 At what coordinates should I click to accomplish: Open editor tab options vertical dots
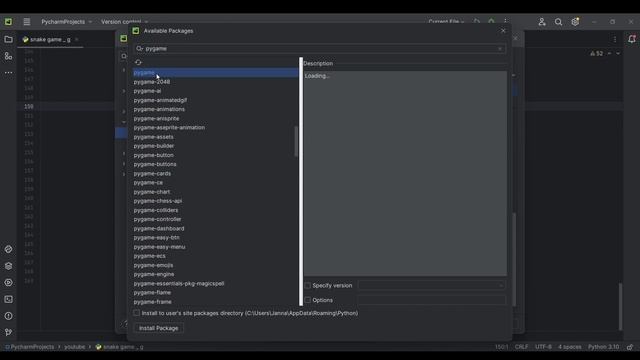[615, 40]
